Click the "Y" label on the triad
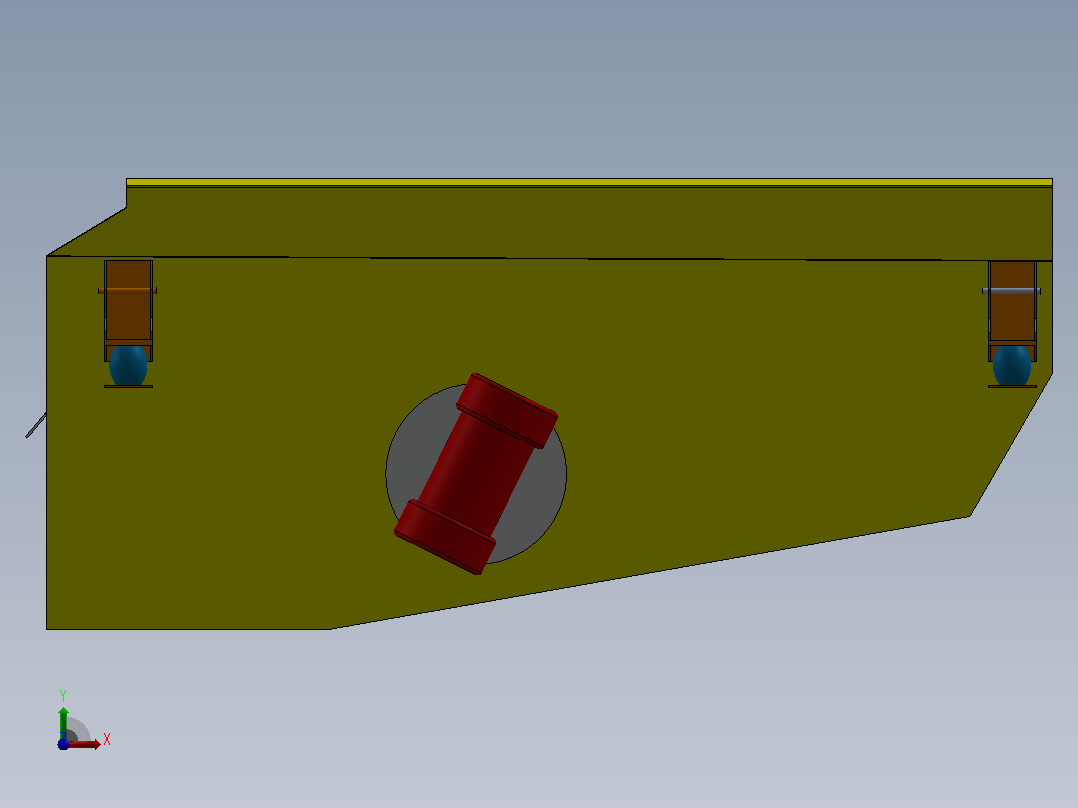 point(63,696)
